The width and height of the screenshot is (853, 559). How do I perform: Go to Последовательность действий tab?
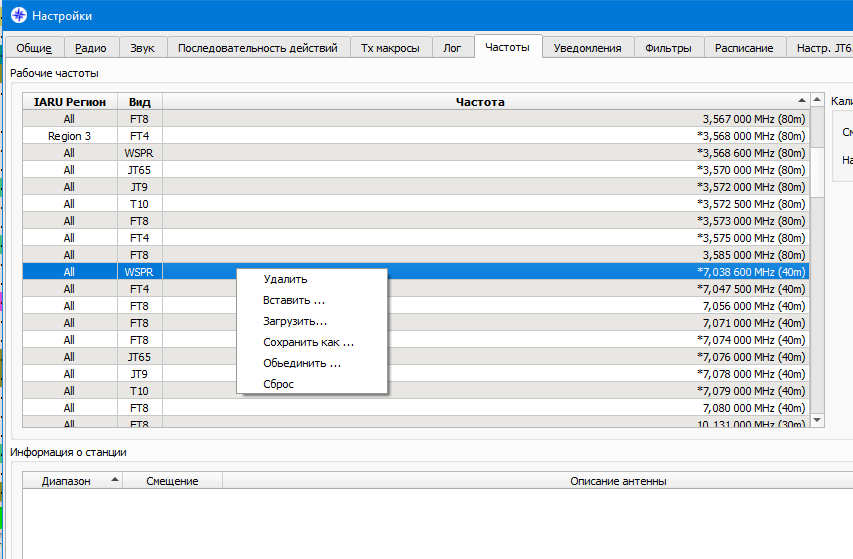coord(258,48)
